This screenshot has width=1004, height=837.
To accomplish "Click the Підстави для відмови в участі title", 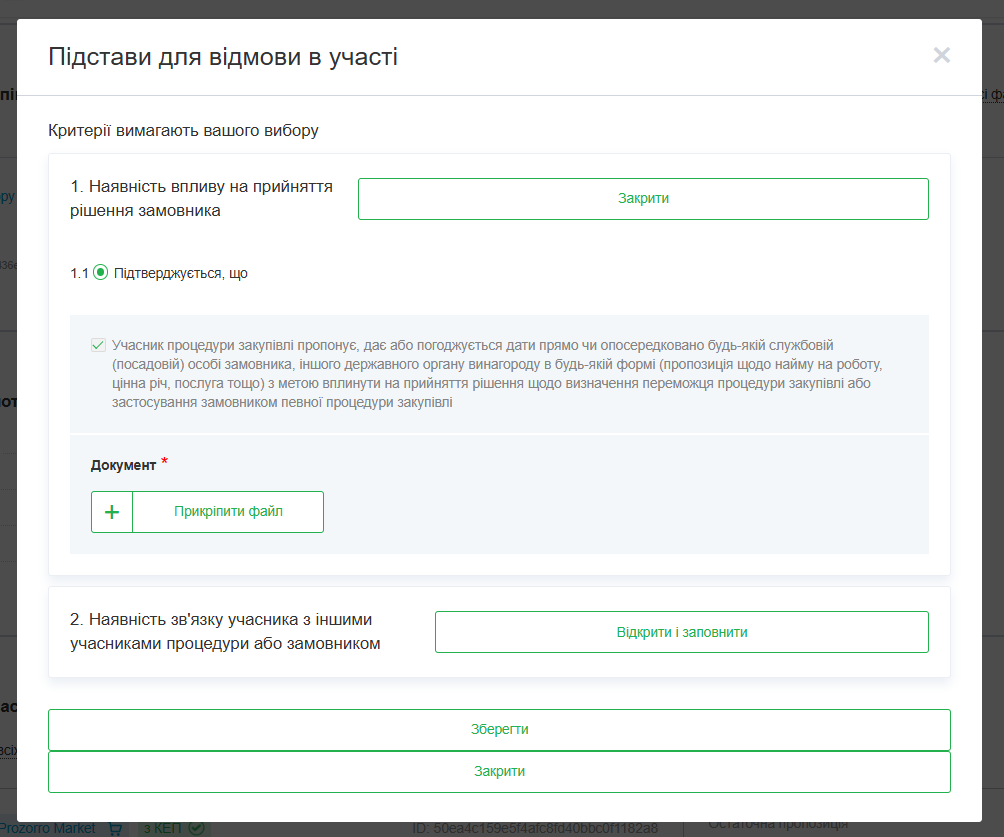I will pyautogui.click(x=223, y=57).
